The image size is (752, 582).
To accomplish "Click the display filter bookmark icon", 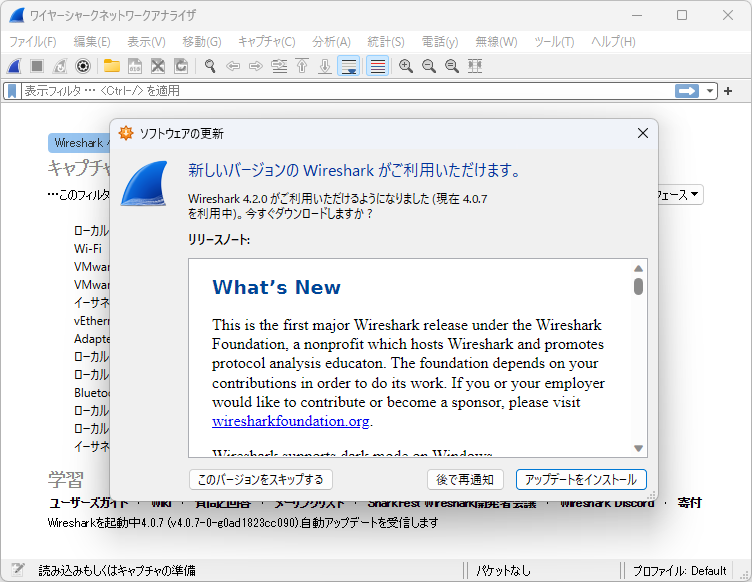I will (x=12, y=91).
